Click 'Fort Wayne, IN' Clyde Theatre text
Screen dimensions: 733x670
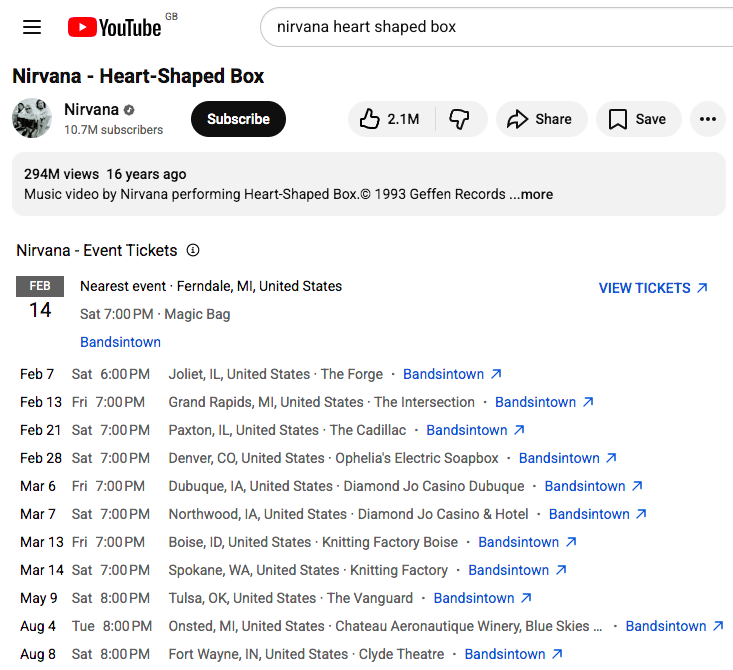(x=306, y=654)
